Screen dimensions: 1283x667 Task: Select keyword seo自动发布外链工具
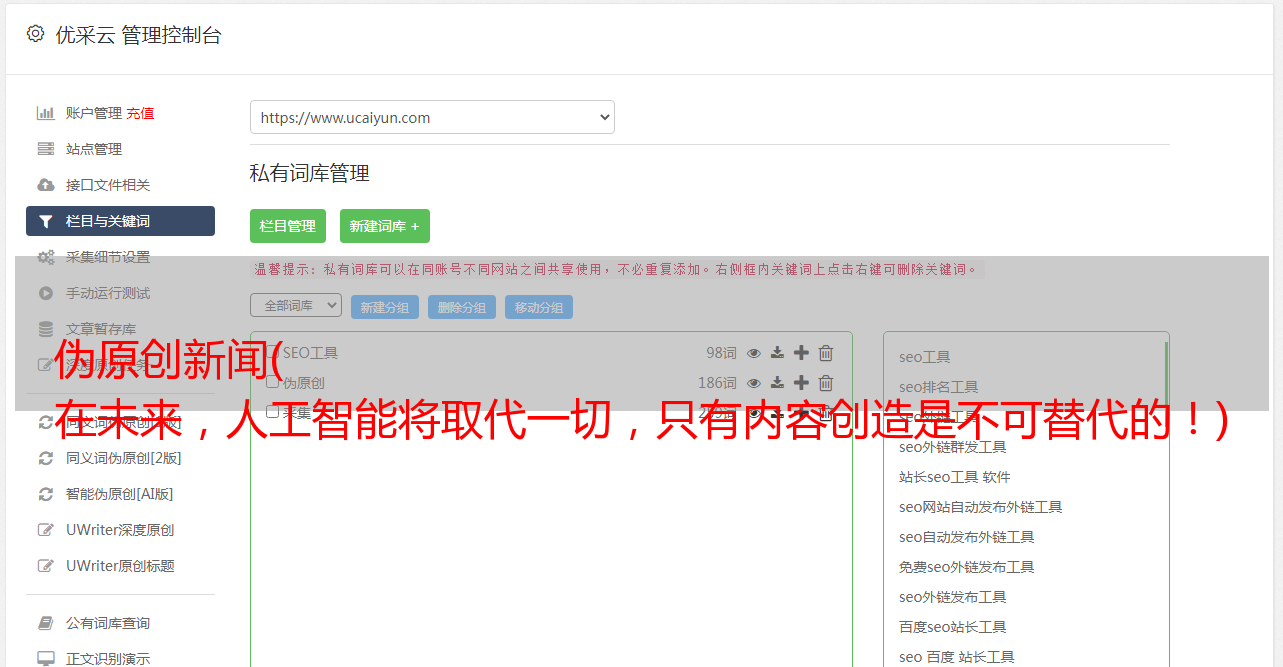pos(967,537)
